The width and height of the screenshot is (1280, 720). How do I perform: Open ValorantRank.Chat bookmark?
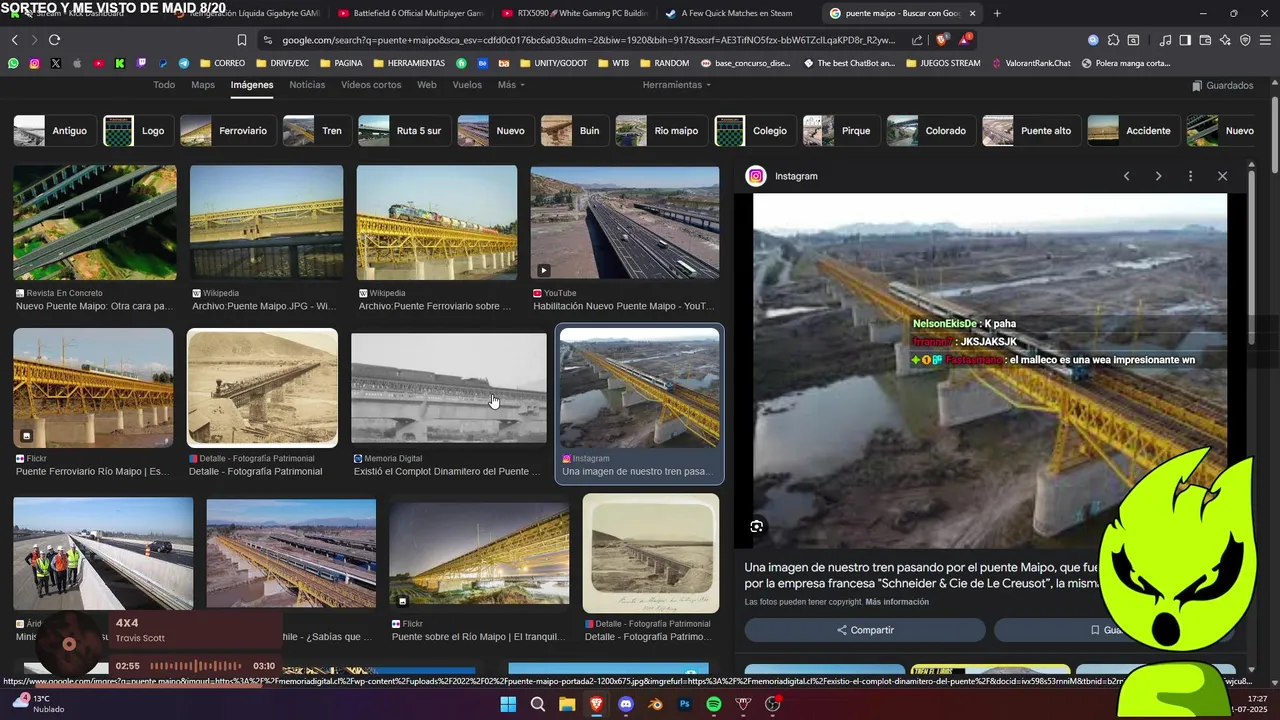1031,63
